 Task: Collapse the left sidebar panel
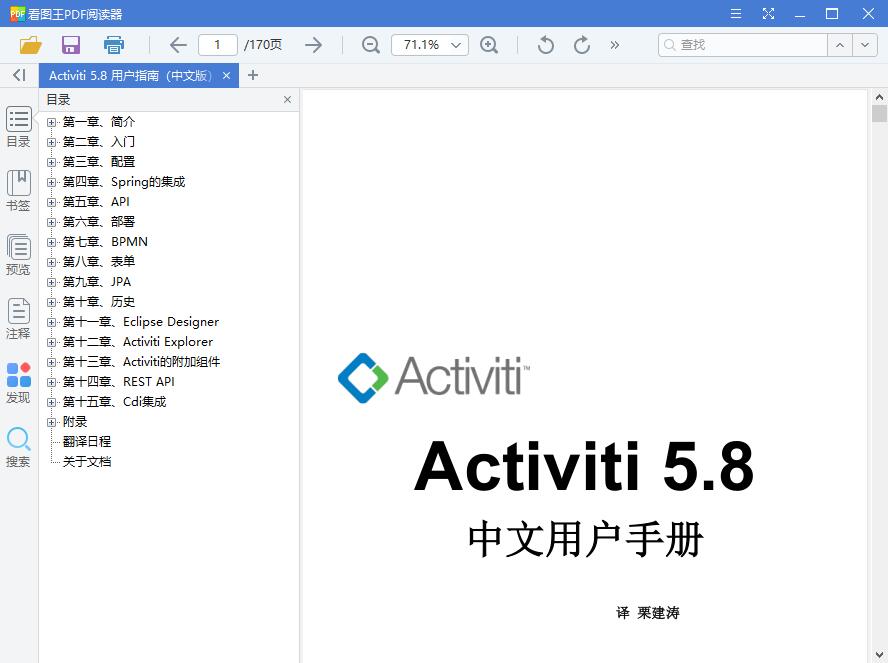point(18,75)
